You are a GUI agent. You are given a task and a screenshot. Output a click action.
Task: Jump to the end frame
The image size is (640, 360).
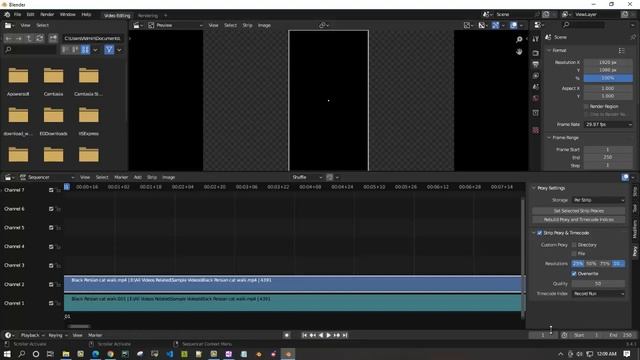click(345, 335)
